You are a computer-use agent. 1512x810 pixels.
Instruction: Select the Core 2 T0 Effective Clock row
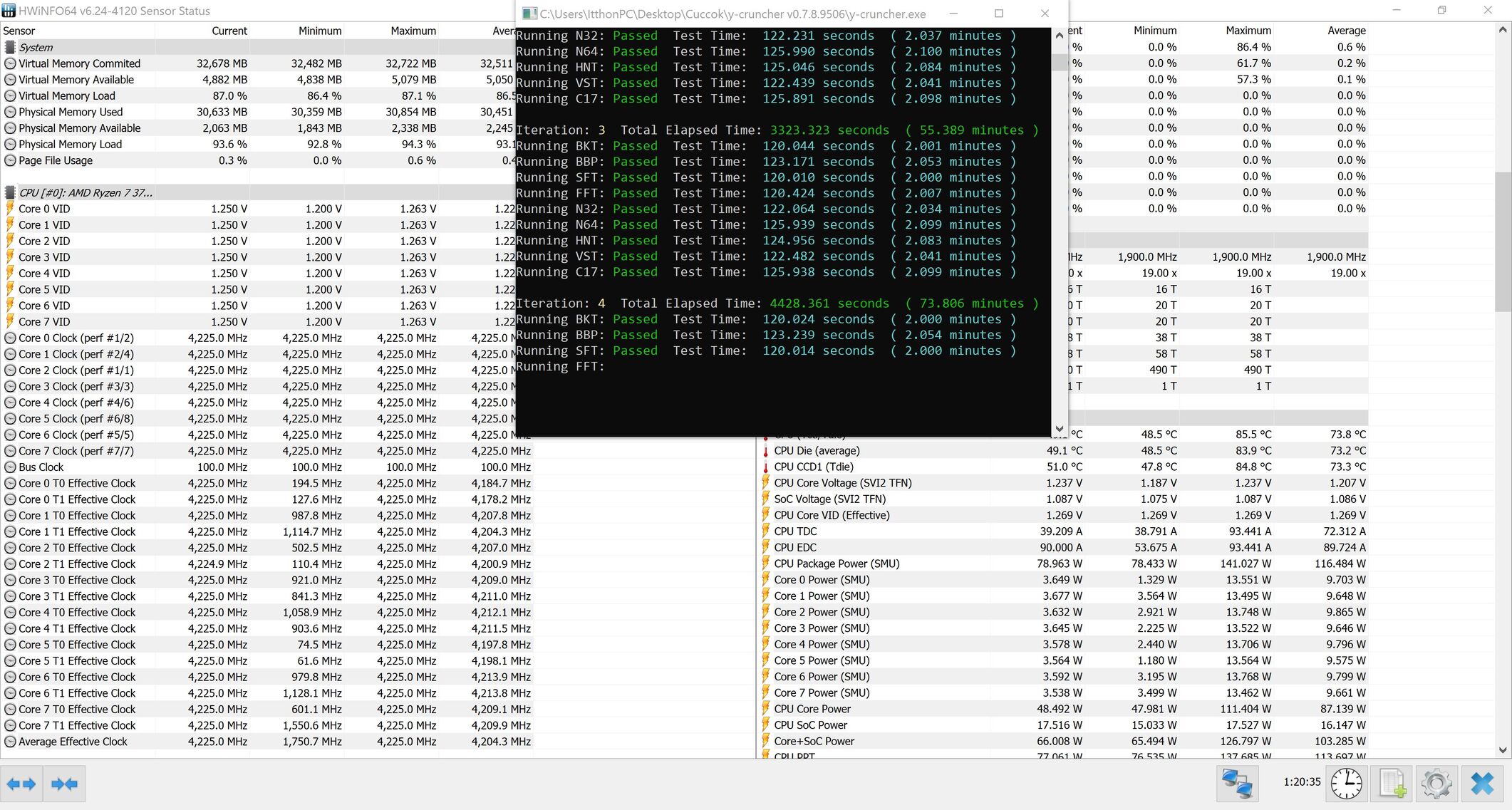point(266,548)
